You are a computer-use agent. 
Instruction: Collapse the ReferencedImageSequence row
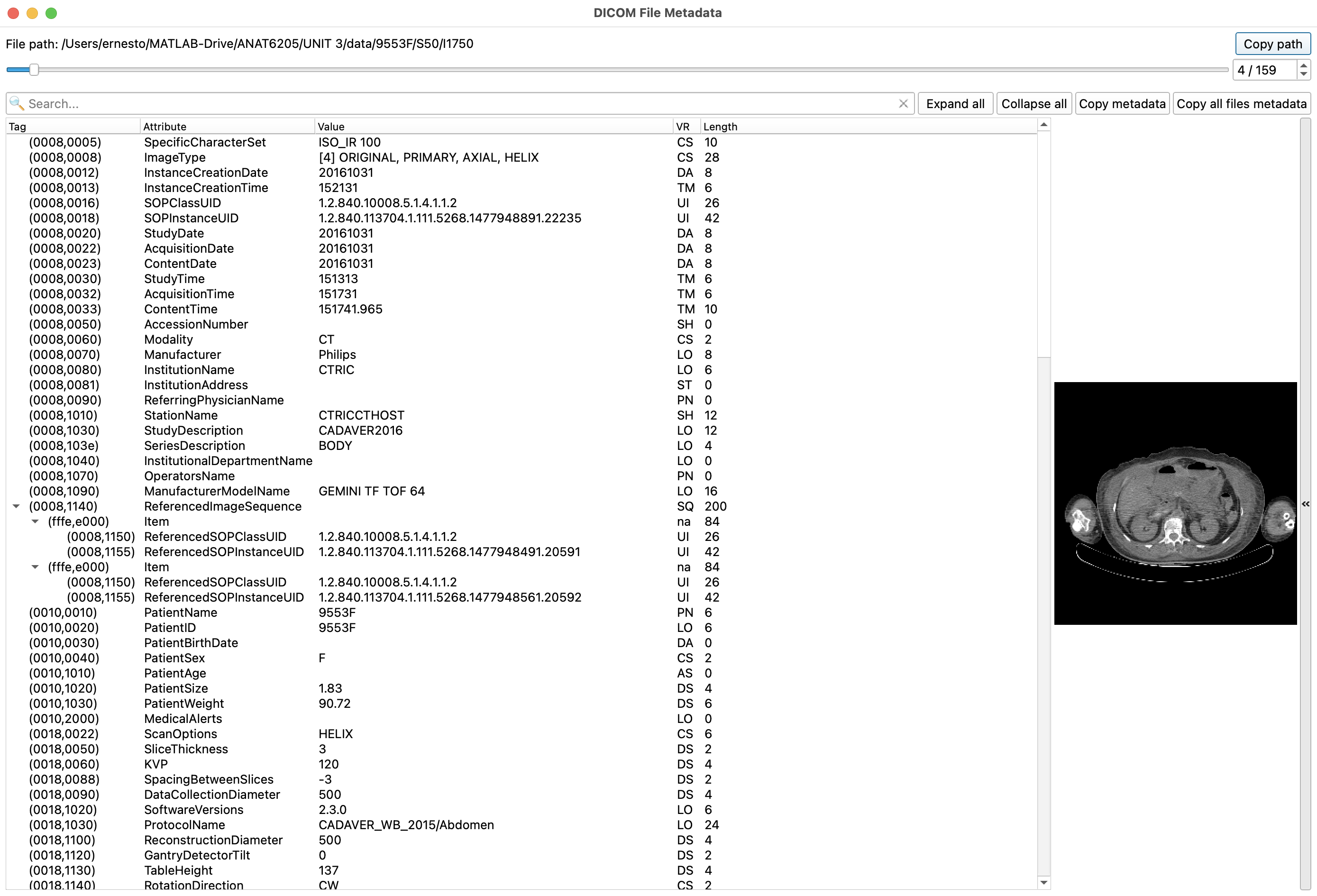click(17, 506)
